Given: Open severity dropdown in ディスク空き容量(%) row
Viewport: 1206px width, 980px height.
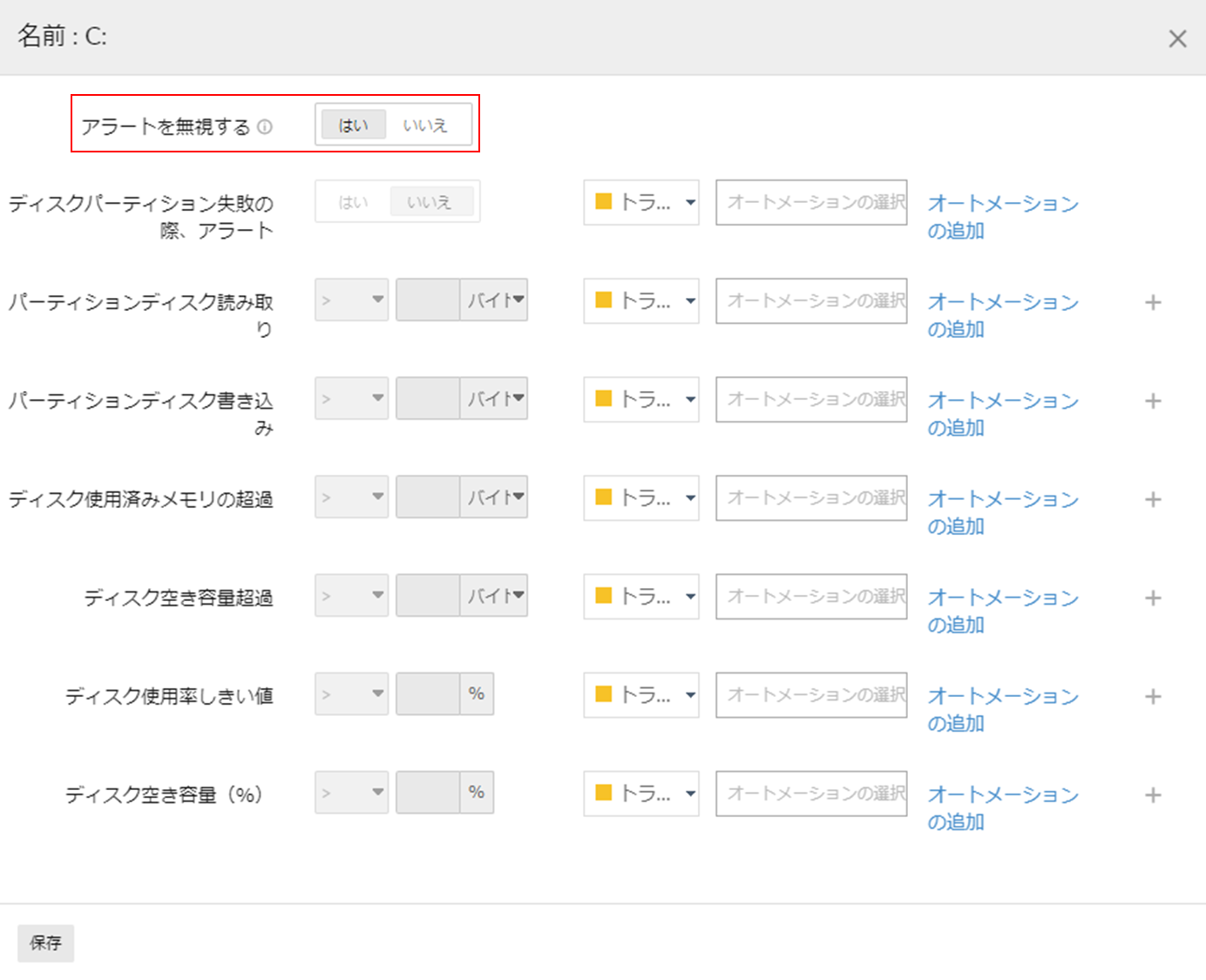Looking at the screenshot, I should click(x=641, y=793).
